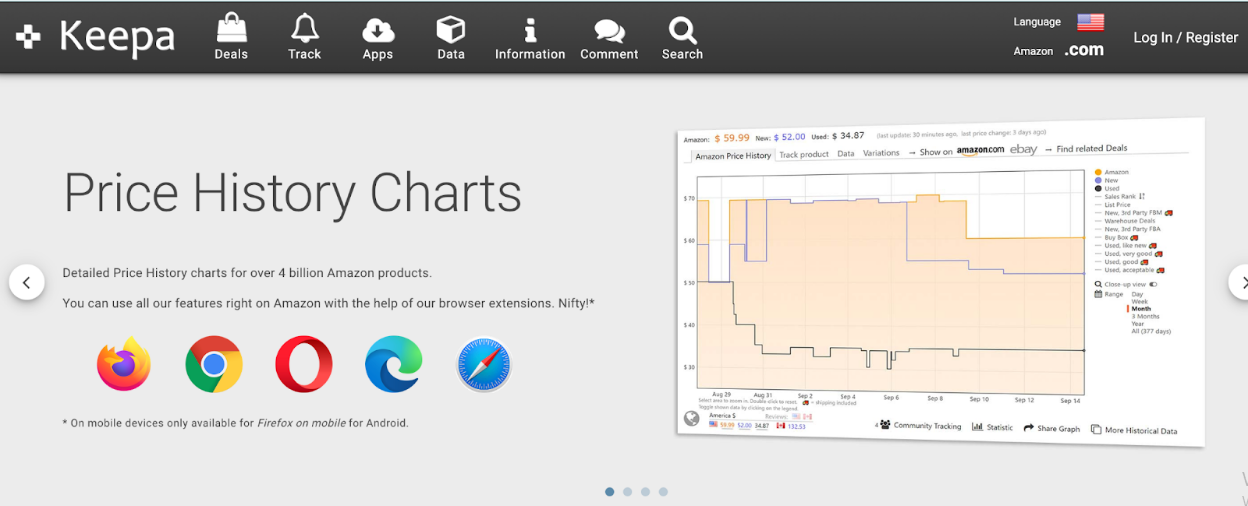Set chart range to 3 Months
1248x506 pixels.
[x=1145, y=316]
